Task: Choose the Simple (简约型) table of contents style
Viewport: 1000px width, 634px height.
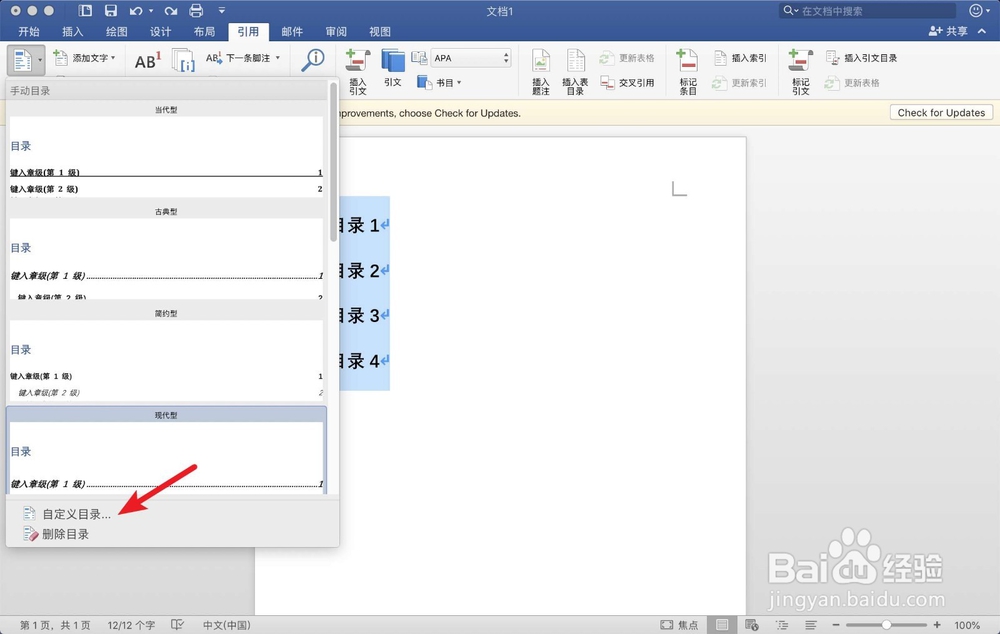Action: click(166, 355)
